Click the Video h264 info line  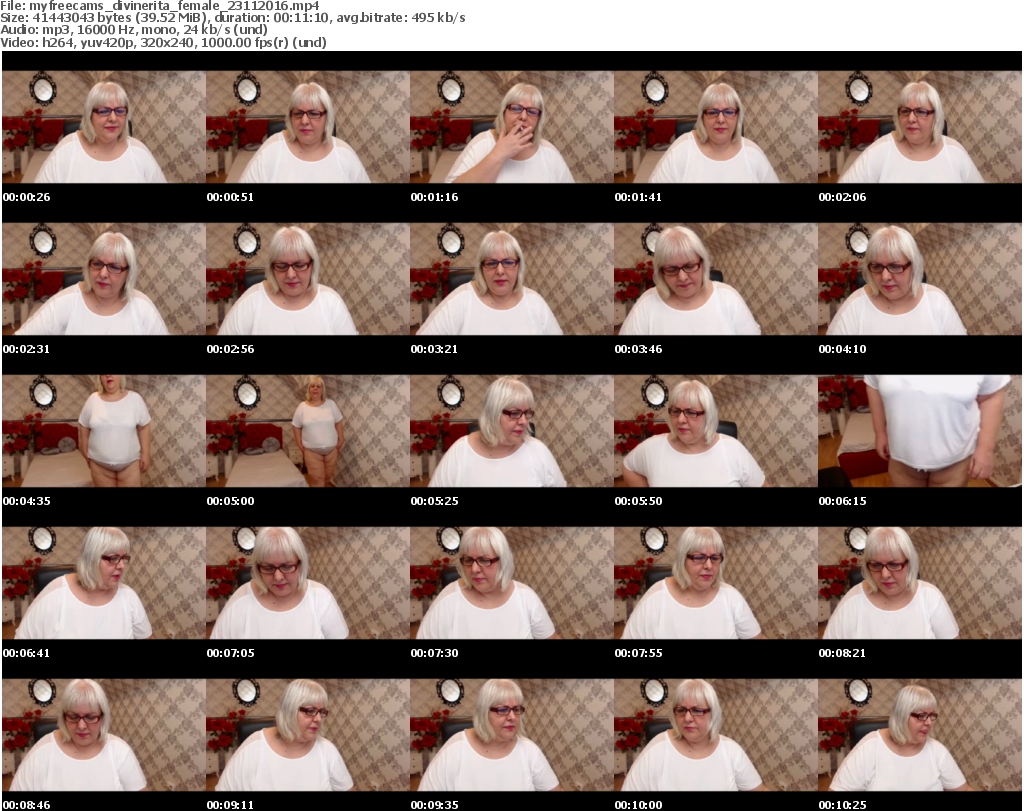point(163,42)
